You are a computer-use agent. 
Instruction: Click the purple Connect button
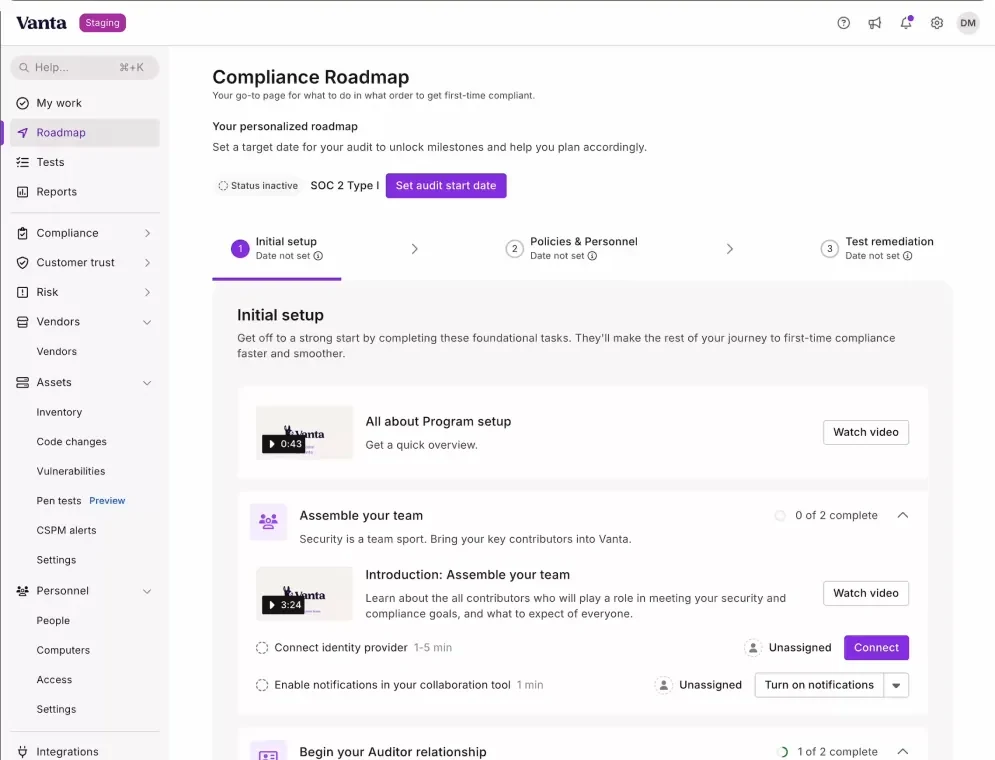[876, 648]
